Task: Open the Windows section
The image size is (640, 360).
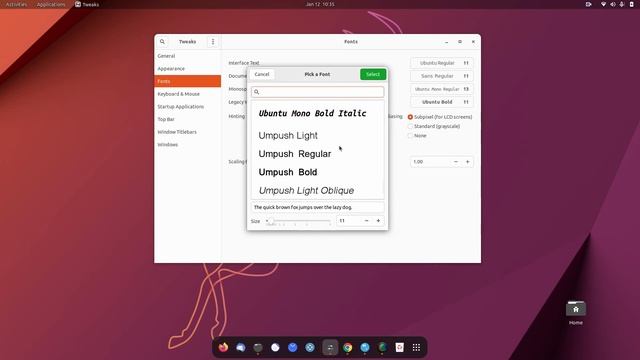Action: point(188,144)
